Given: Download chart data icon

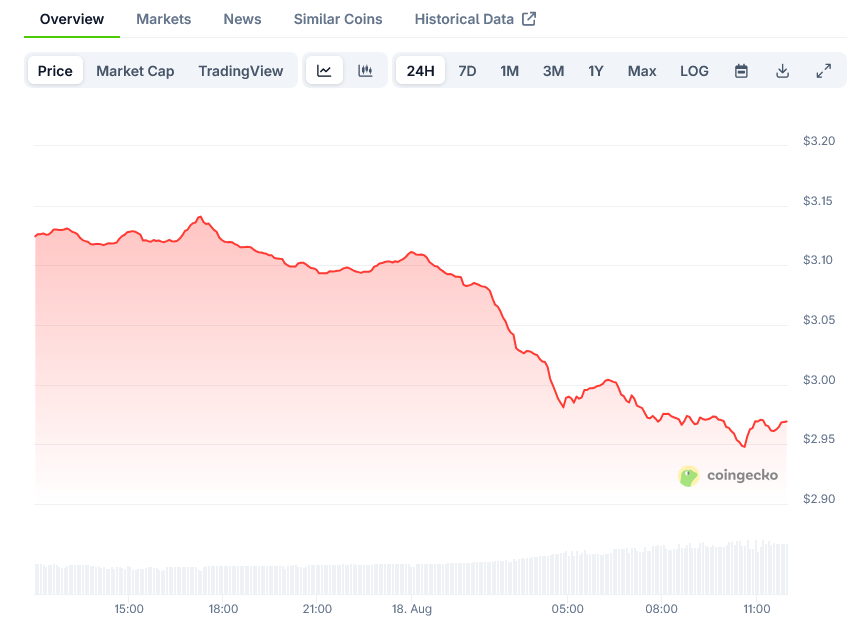Looking at the screenshot, I should (x=782, y=71).
